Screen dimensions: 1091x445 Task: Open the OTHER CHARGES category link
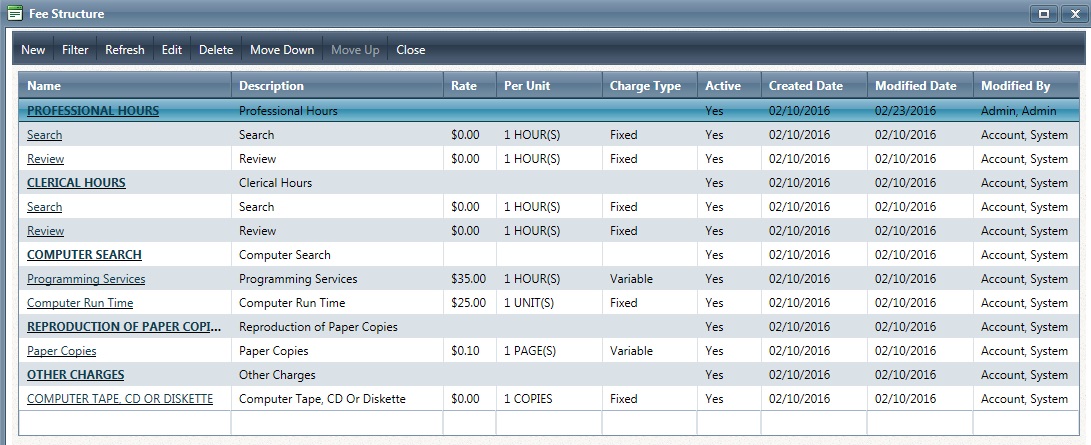point(75,375)
